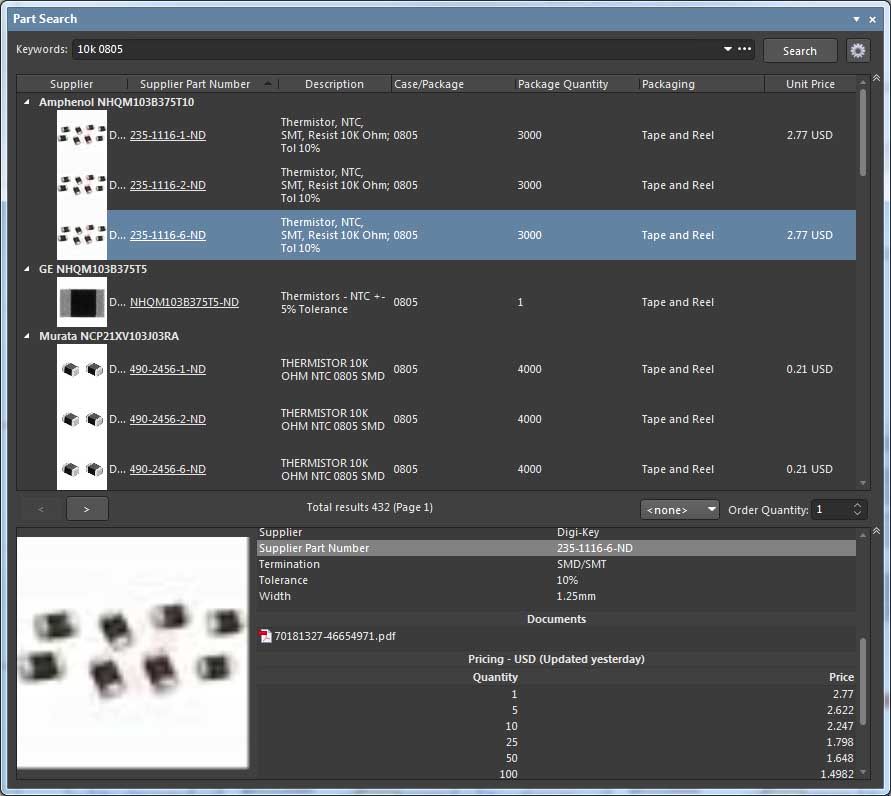This screenshot has height=796, width=891.
Task: Open the <none> grouping dropdown
Action: pos(680,510)
